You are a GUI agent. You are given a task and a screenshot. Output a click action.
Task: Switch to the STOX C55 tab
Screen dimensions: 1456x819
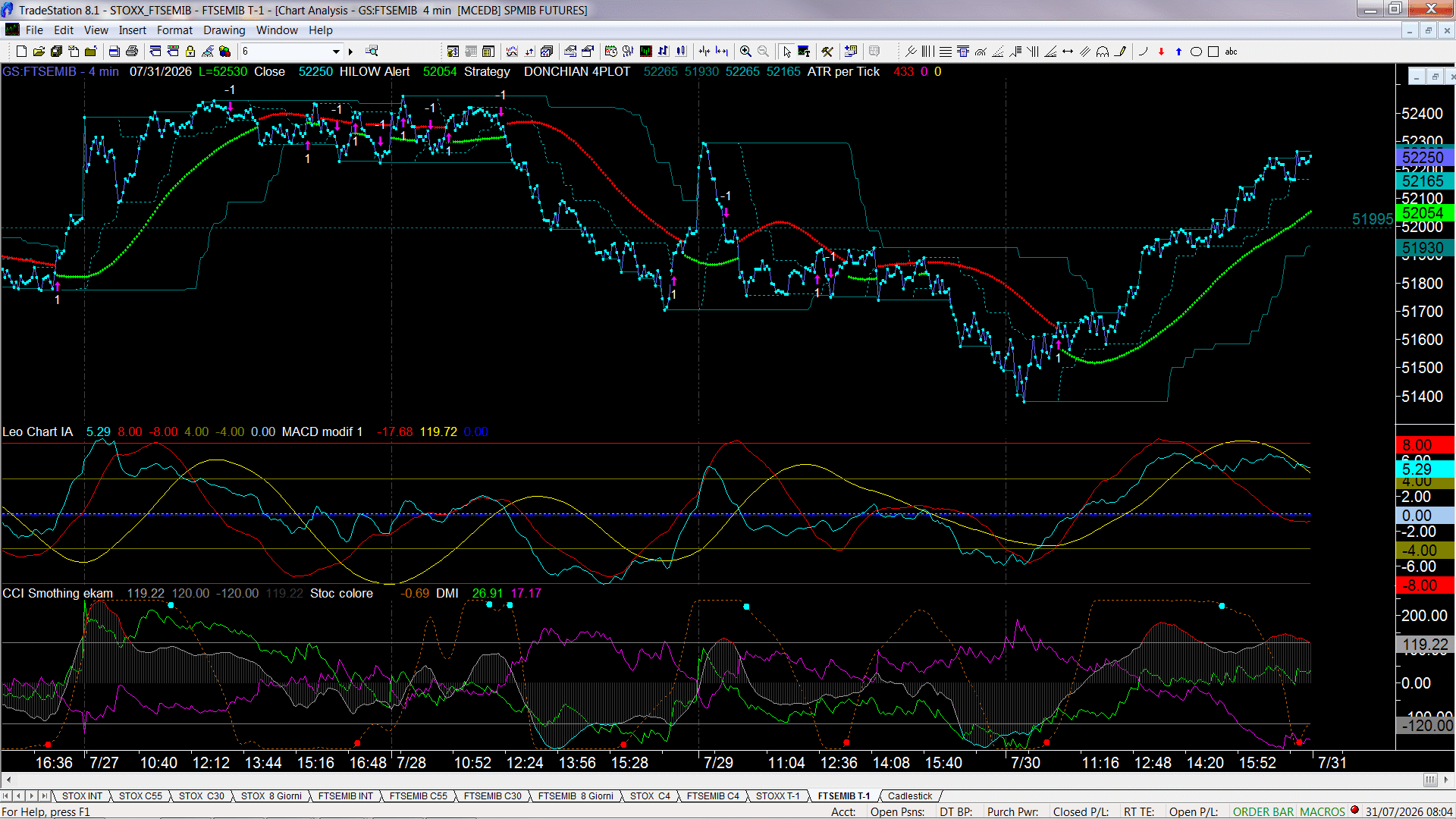pos(140,796)
